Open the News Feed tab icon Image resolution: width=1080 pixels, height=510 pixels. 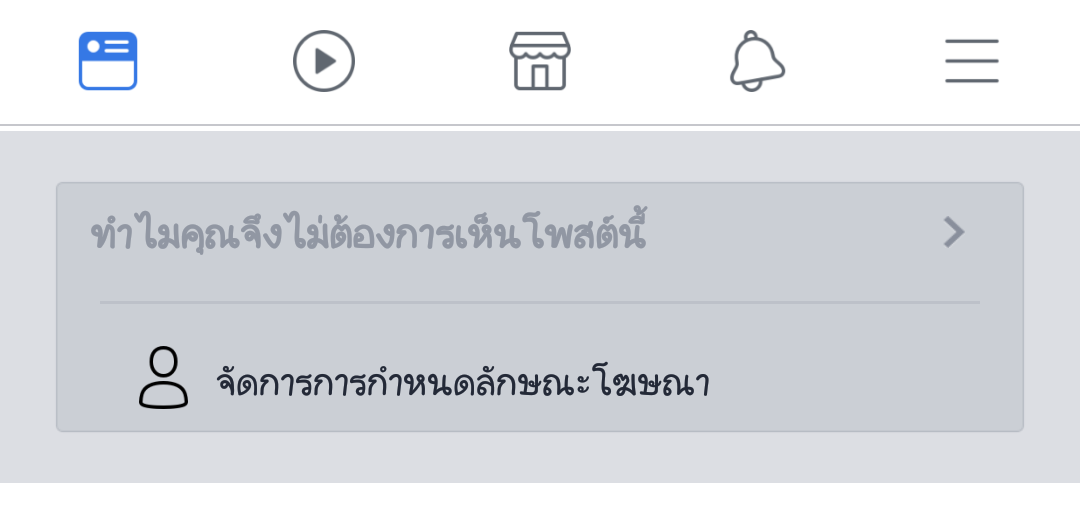pyautogui.click(x=108, y=61)
